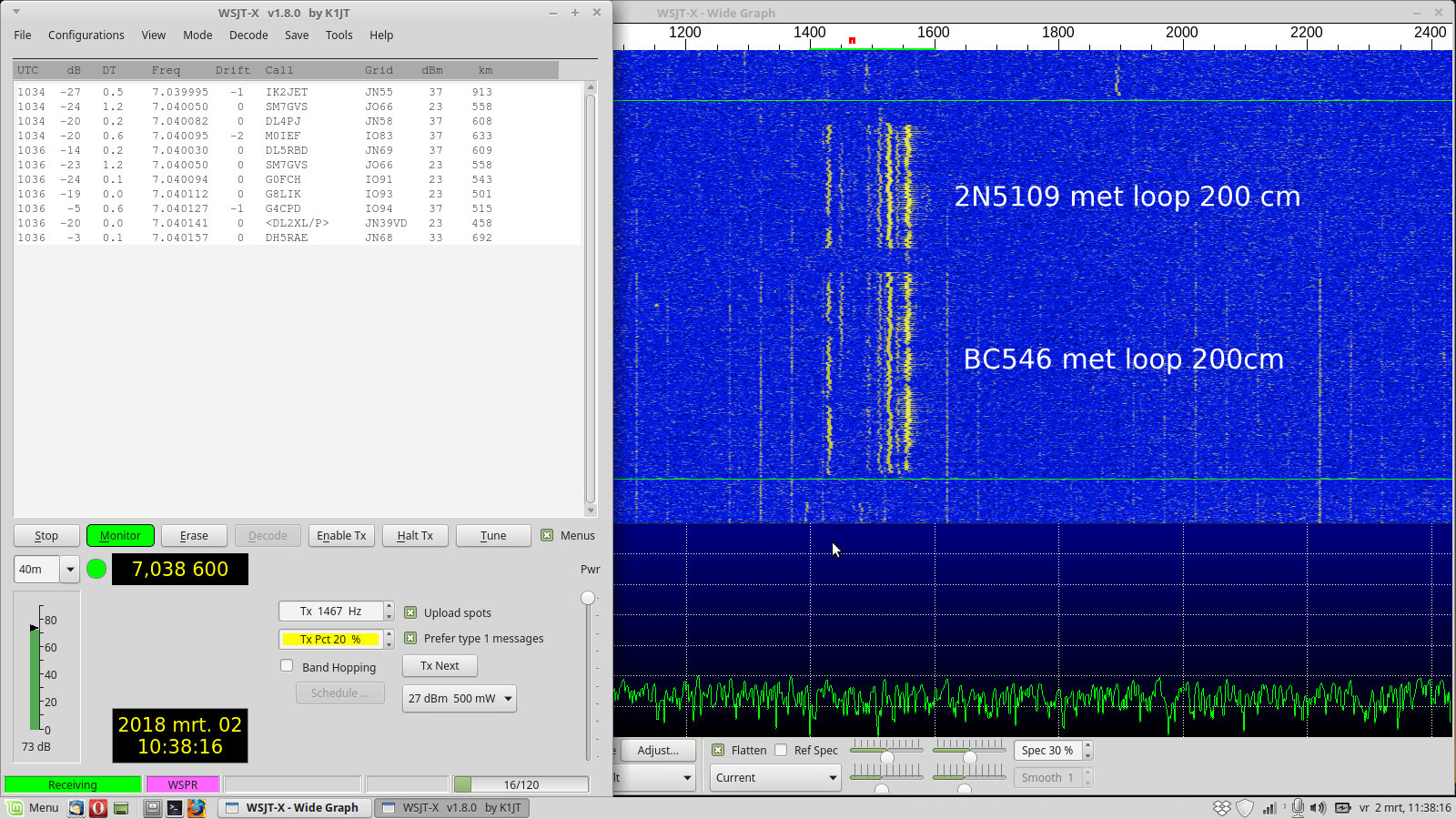
Task: Expand the 27 dBm 500 mW power dropdown
Action: tap(507, 699)
